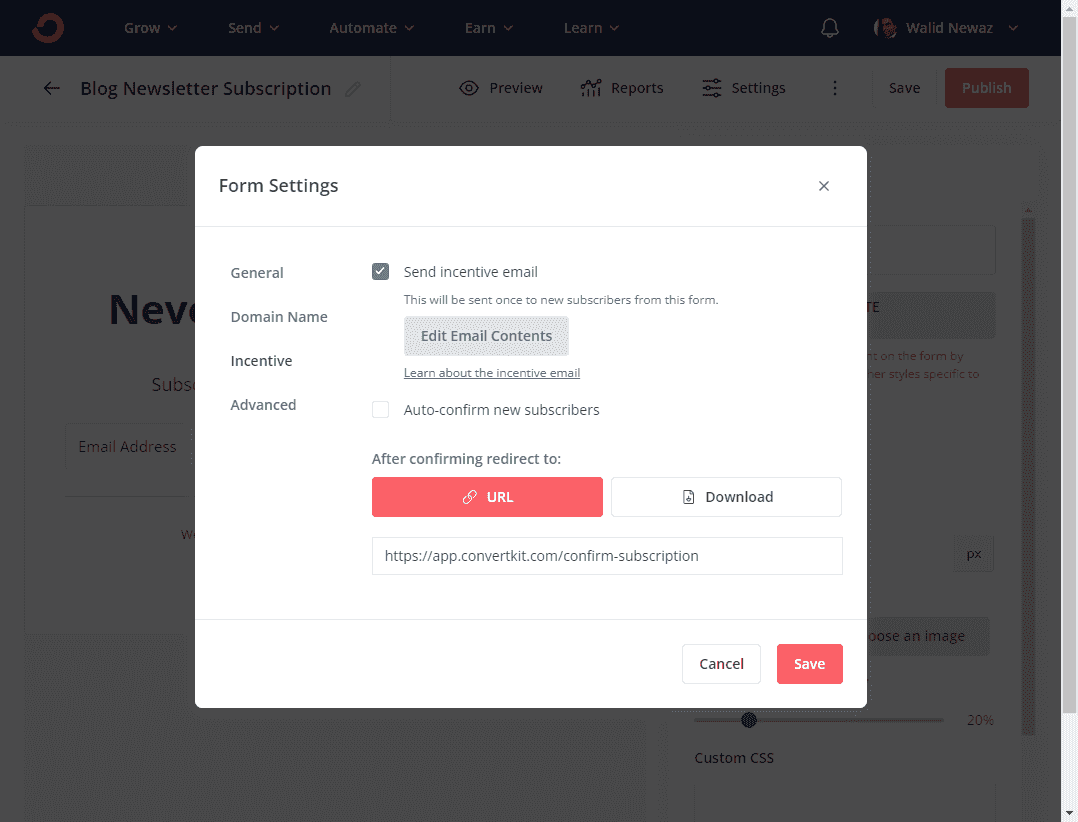Screen dimensions: 1078x822
Task: Open the Settings sliders icon
Action: 712,88
